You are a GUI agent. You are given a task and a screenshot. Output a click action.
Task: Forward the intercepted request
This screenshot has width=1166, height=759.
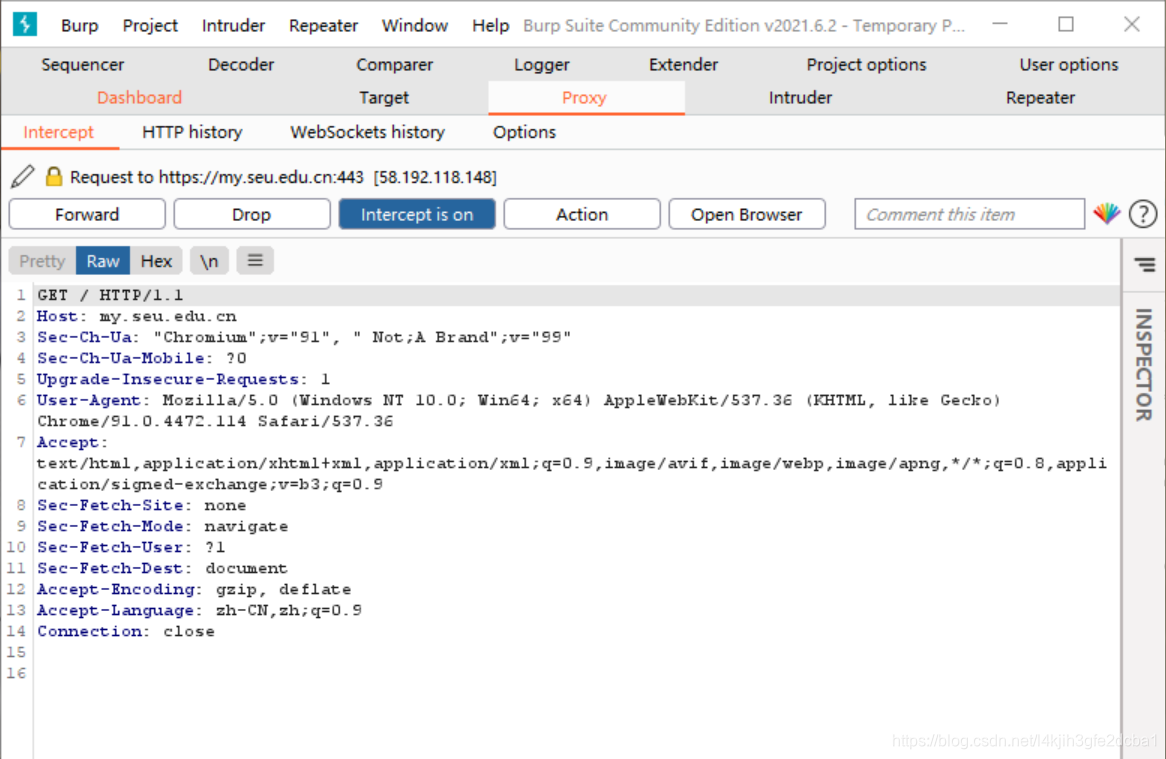(x=87, y=214)
